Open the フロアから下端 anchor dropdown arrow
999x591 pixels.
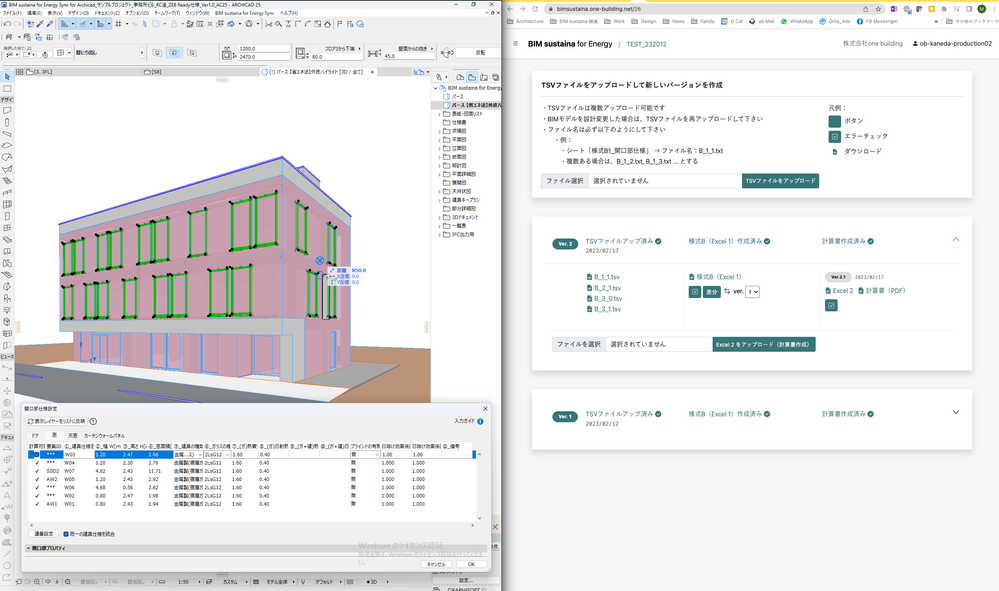point(360,48)
